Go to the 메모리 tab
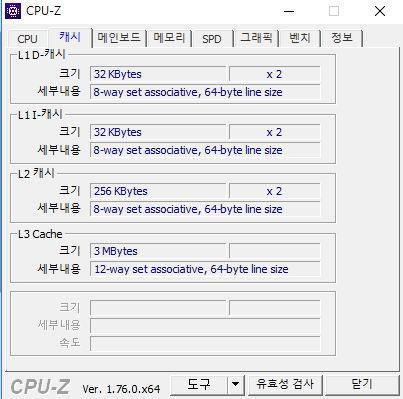403x399 pixels. tap(169, 38)
